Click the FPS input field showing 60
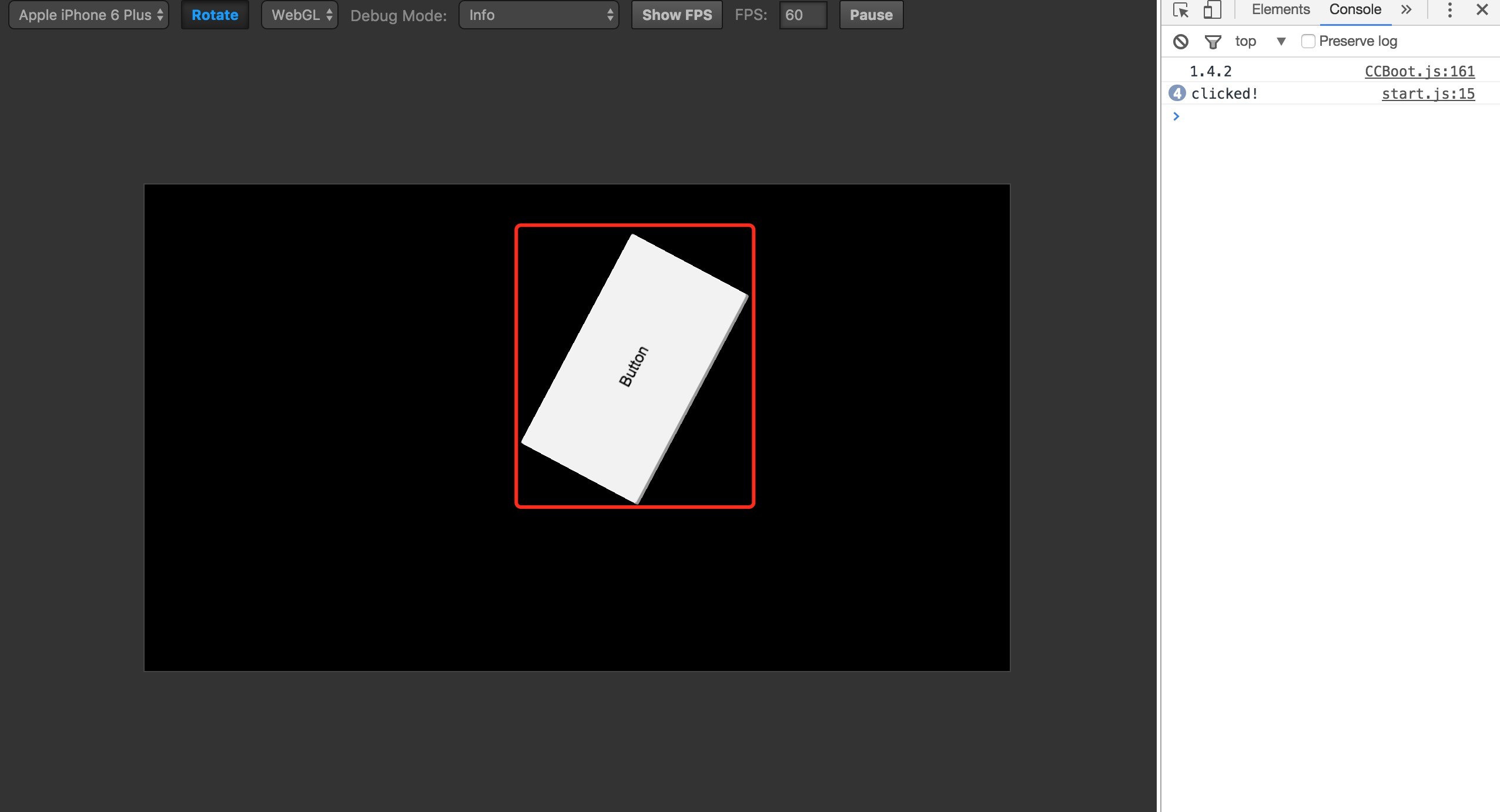 802,15
